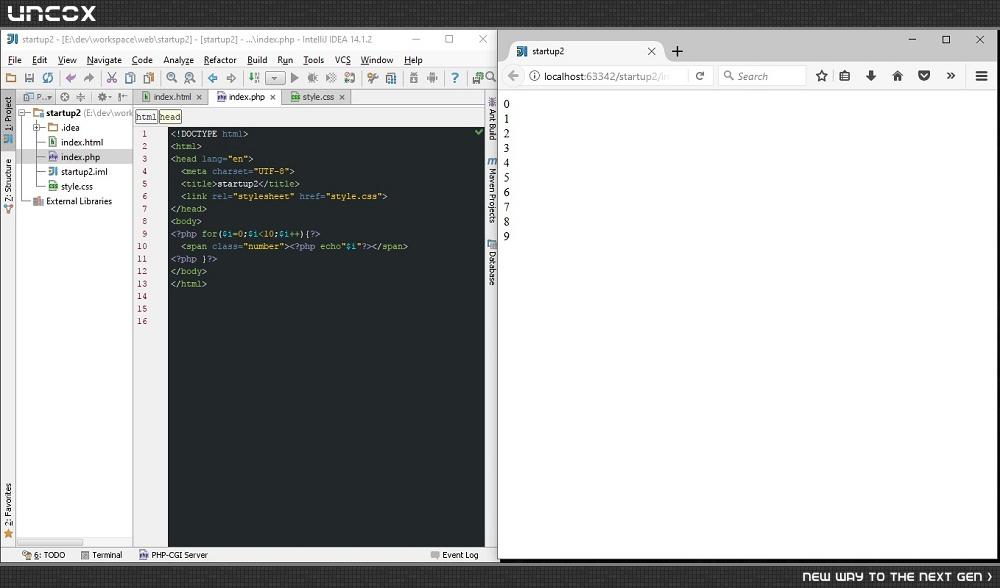Click the html breadcrumb in the editor
The width and height of the screenshot is (1000, 588).
pos(146,117)
